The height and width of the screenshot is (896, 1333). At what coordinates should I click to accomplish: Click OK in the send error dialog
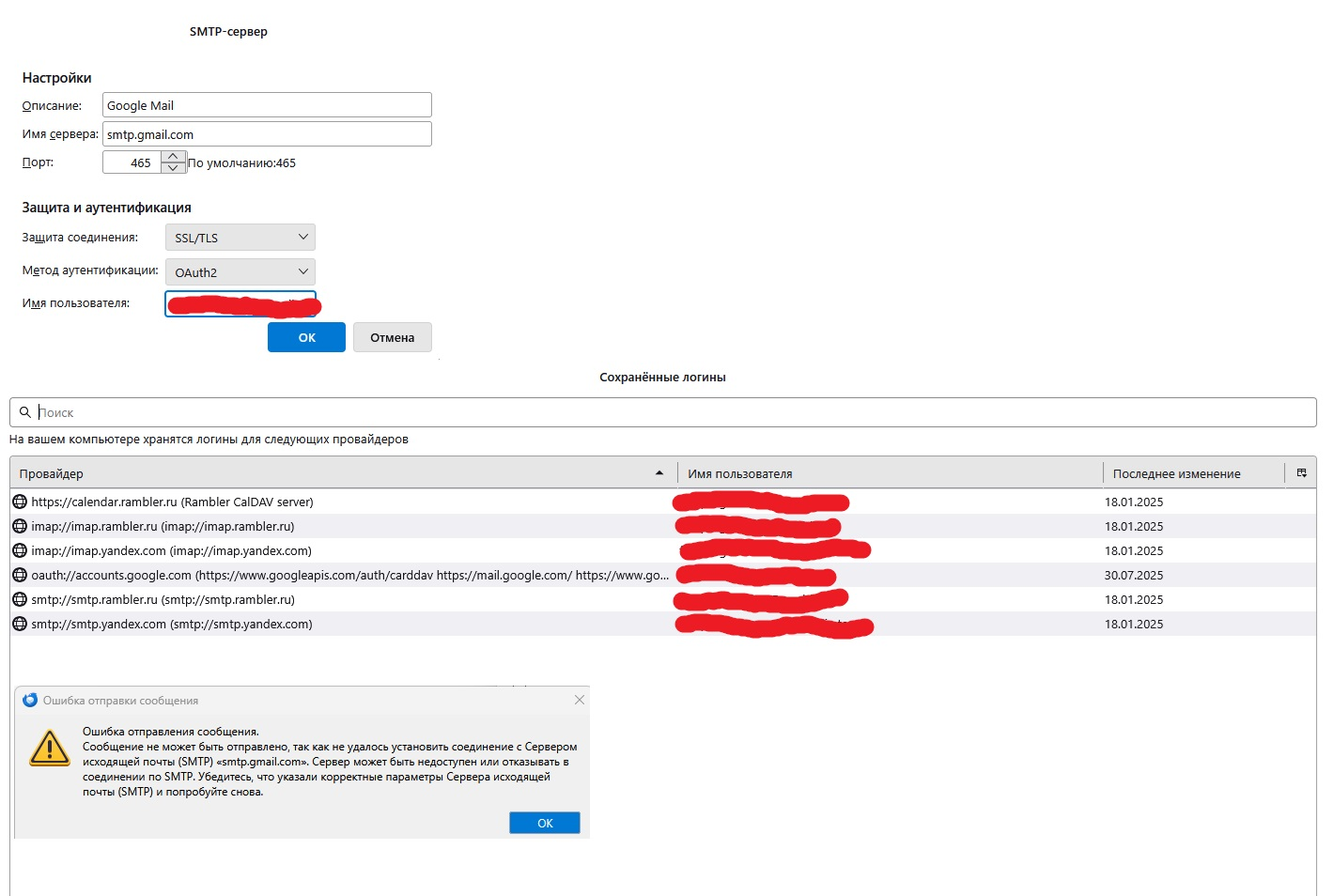click(545, 823)
